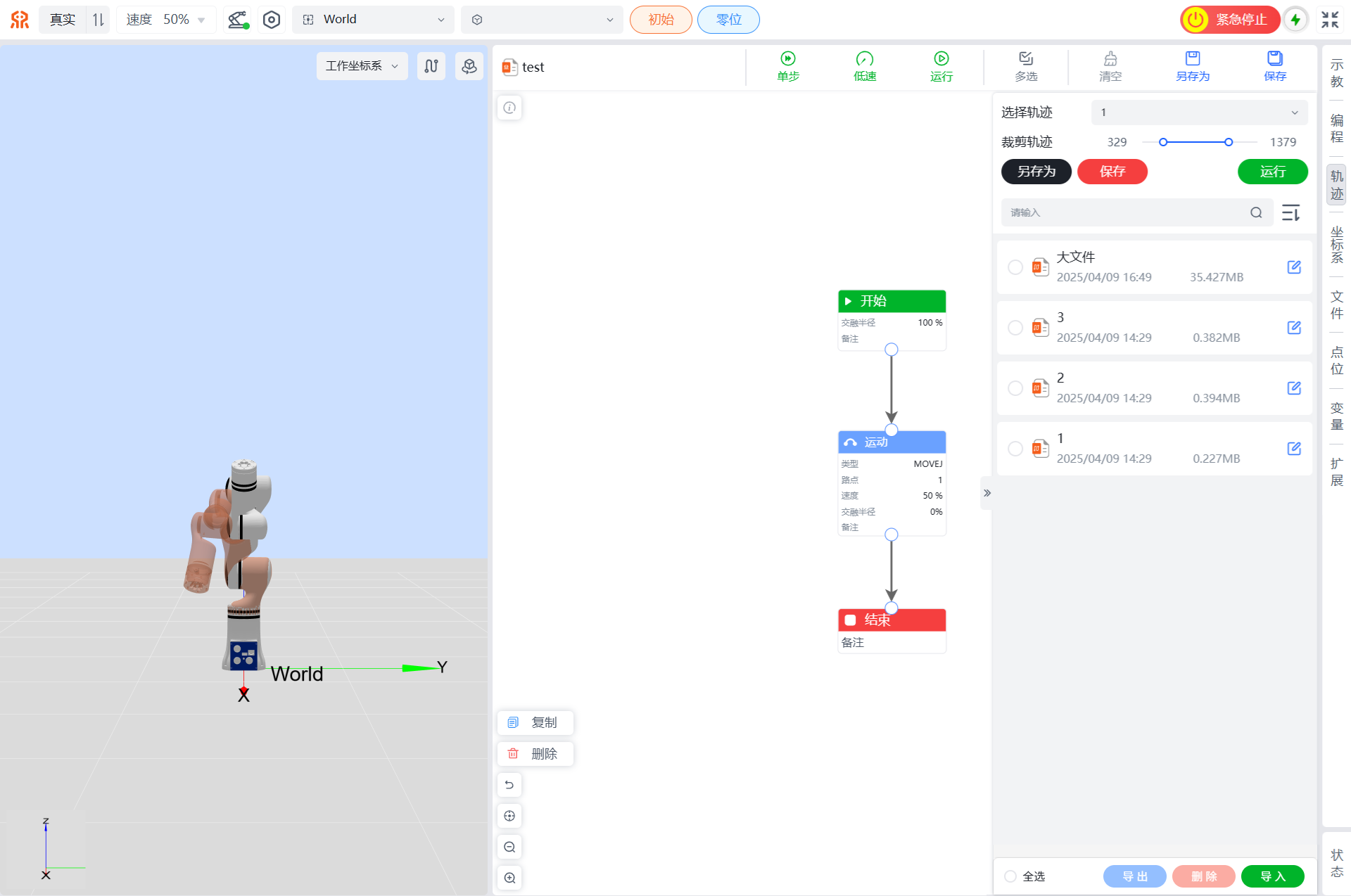This screenshot has height=896, width=1351.
Task: Switch to the 示教 sidebar tab
Action: (1336, 73)
